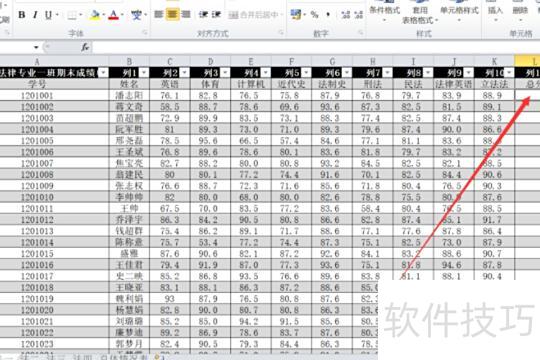Select the 体育 header cell
Screen dimensions: 540x360
click(x=210, y=84)
